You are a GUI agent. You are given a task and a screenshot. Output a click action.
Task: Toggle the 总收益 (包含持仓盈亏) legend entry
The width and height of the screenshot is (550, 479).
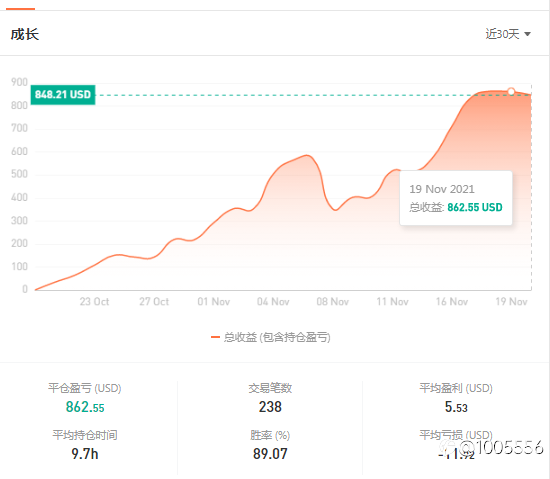point(270,337)
